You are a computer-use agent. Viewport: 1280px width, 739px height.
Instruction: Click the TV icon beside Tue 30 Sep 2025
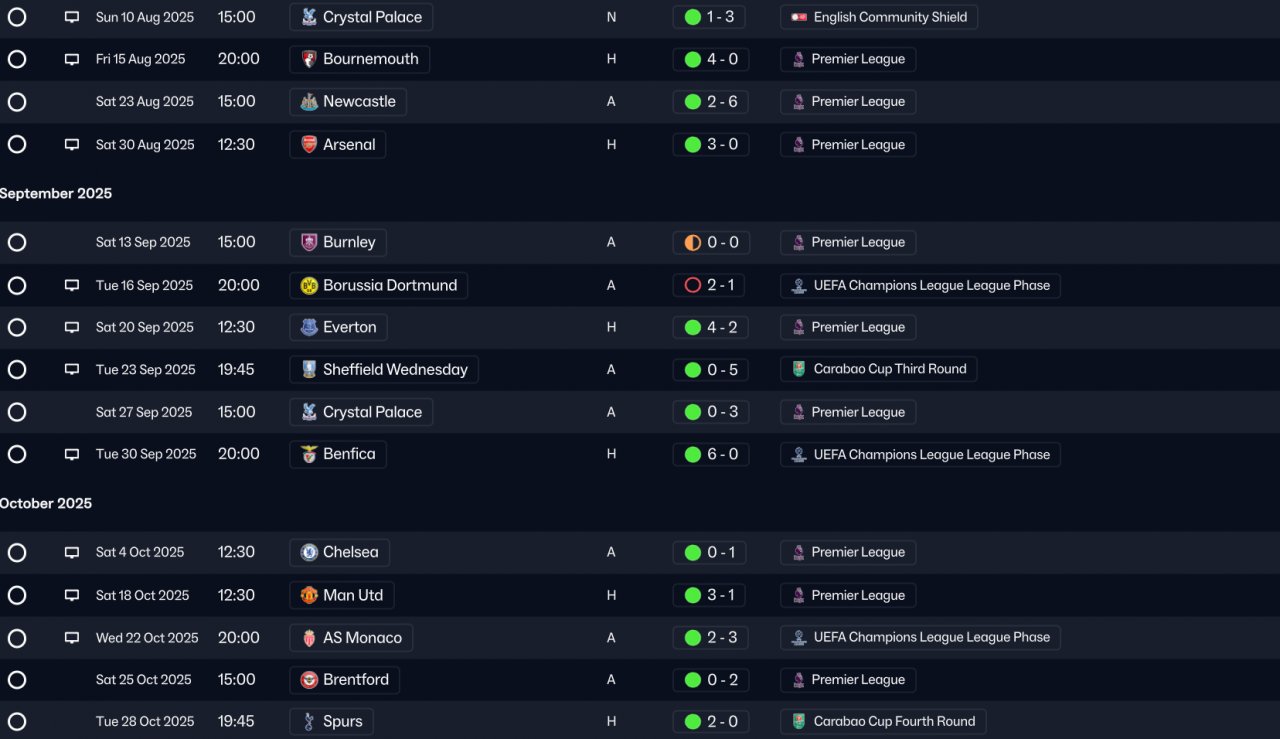click(72, 454)
